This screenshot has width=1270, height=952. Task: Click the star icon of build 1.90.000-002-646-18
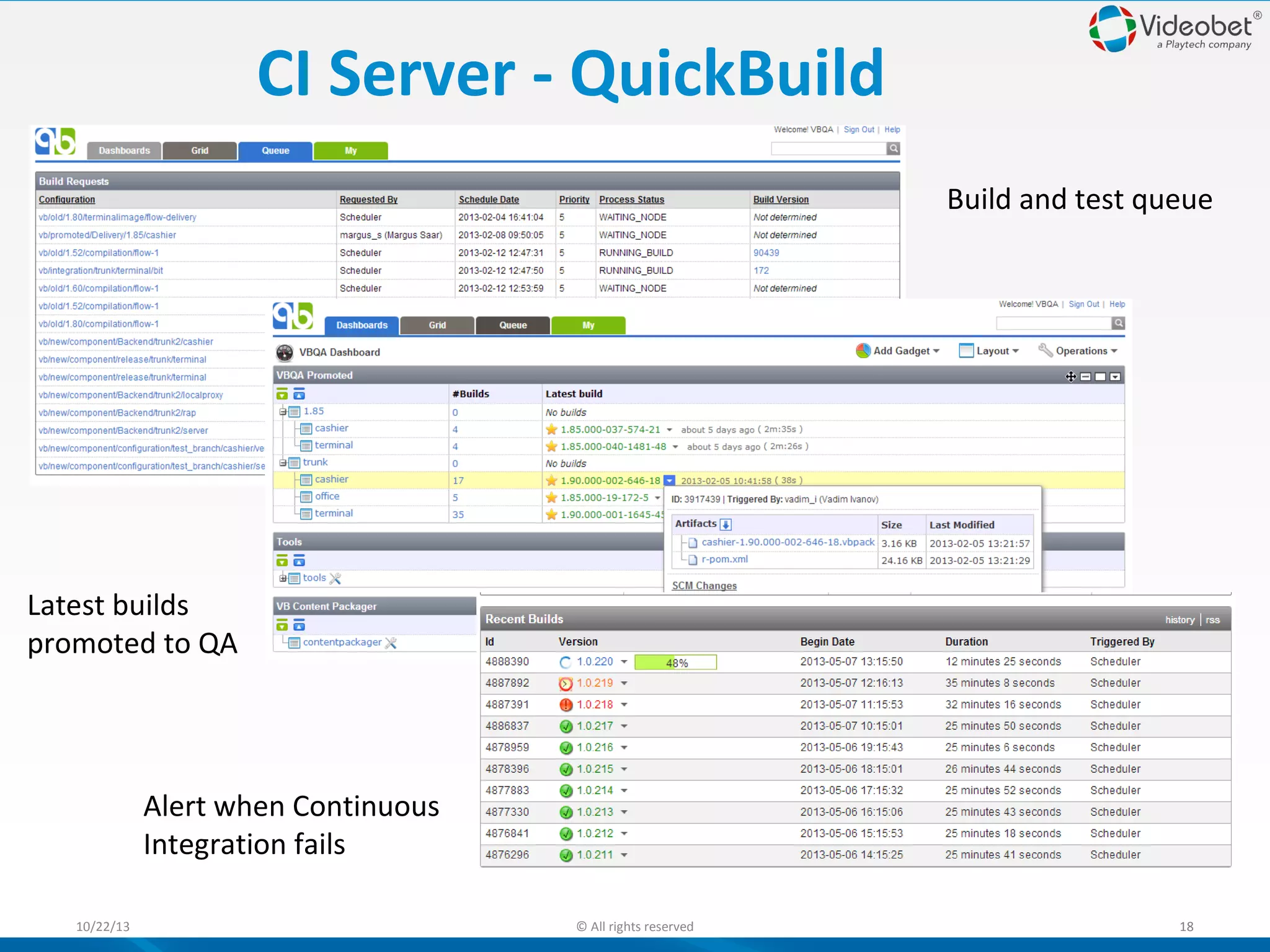(x=551, y=480)
